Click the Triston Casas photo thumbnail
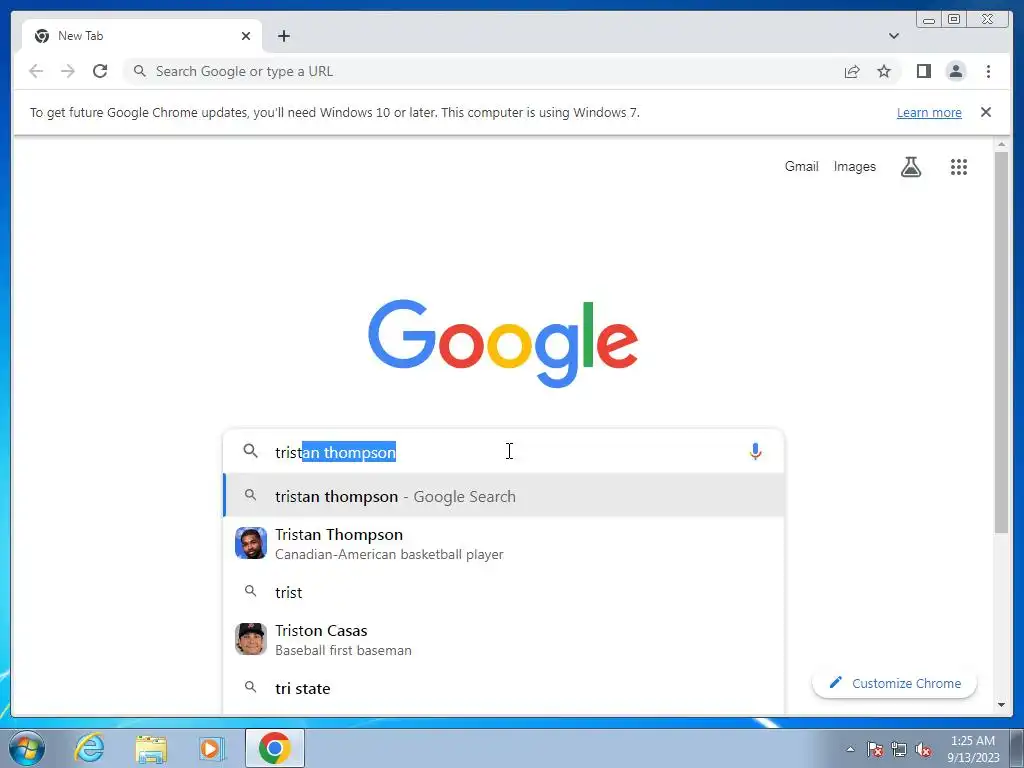This screenshot has width=1024, height=768. click(x=251, y=639)
